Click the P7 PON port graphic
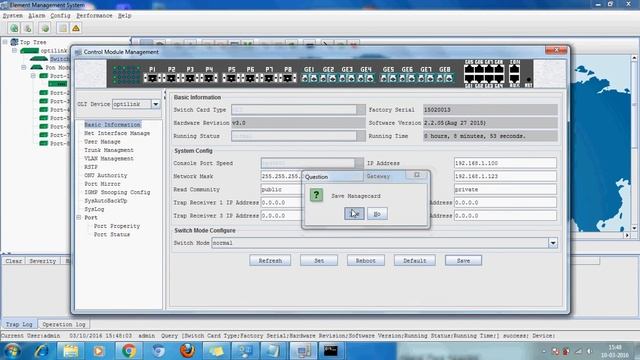640x360 pixels. (x=269, y=78)
